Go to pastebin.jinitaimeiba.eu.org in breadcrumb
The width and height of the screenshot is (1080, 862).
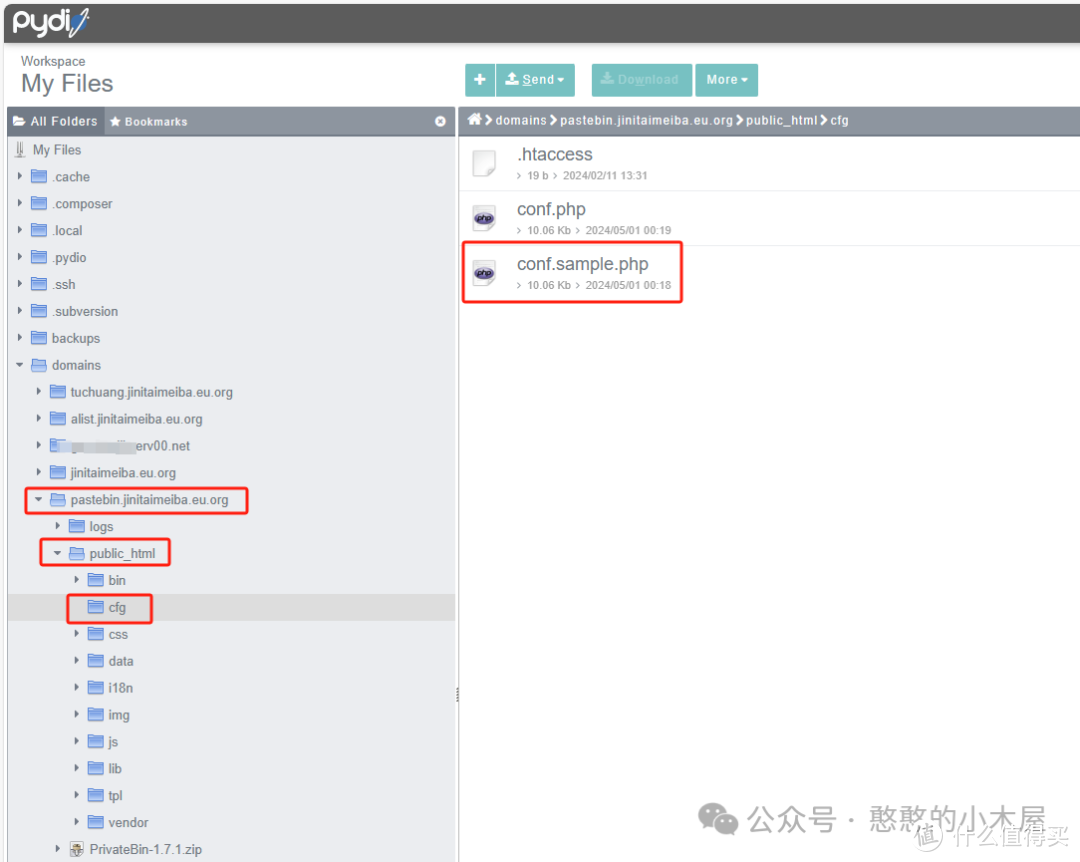[646, 121]
